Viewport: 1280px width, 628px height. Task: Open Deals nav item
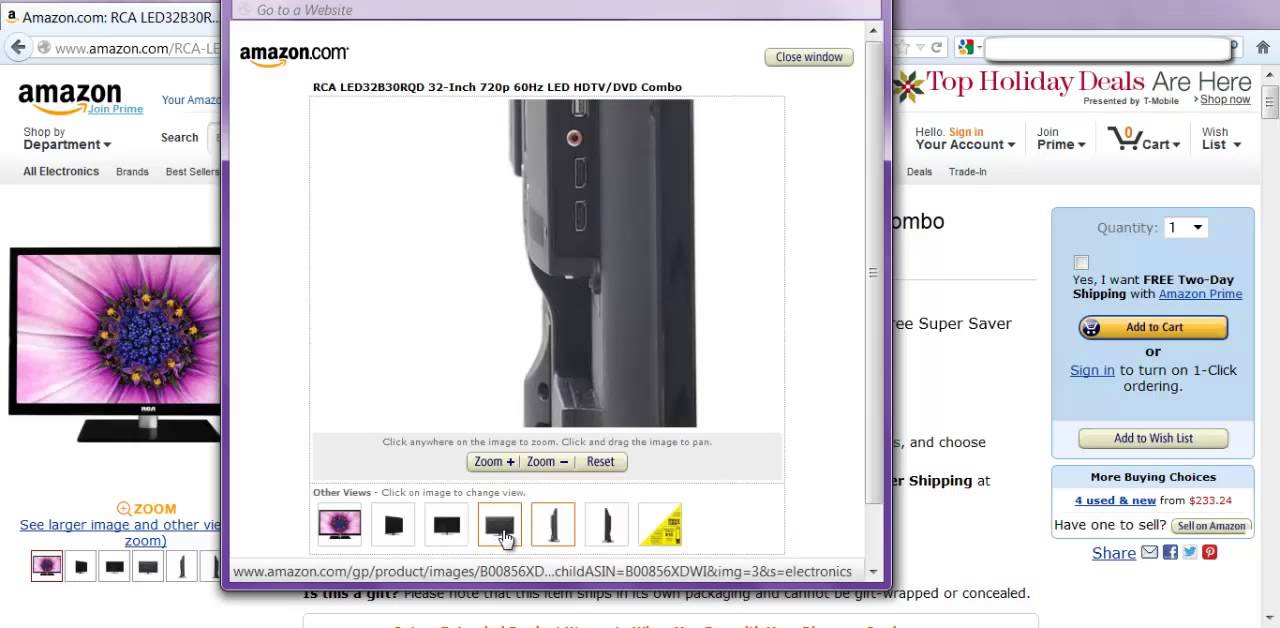click(x=919, y=172)
